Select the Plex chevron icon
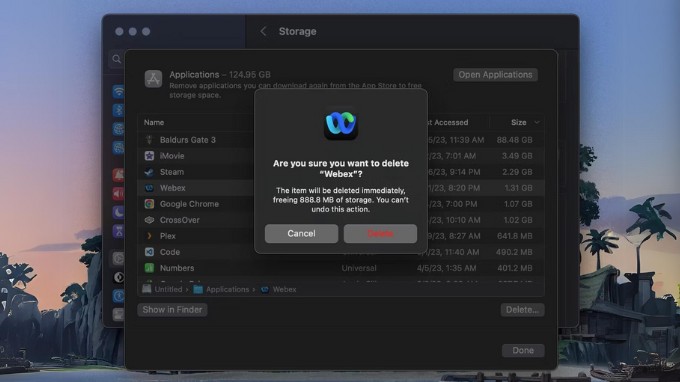Screen dimensions: 680x382 click(x=149, y=236)
